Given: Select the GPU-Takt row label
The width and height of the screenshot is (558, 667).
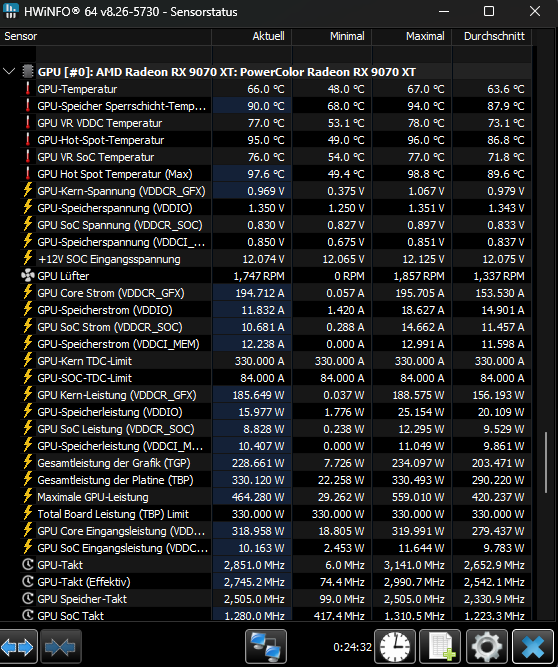Looking at the screenshot, I should (x=60, y=565).
